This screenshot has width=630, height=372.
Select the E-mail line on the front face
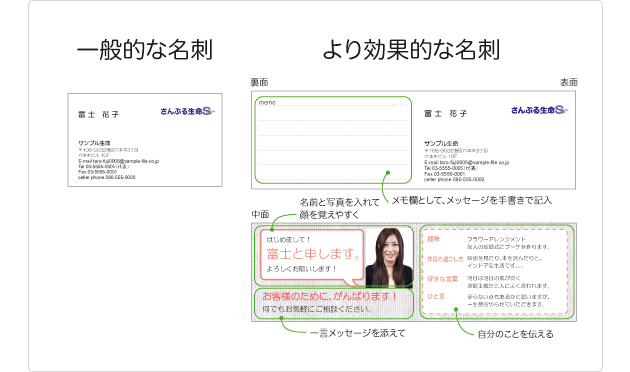point(466,162)
